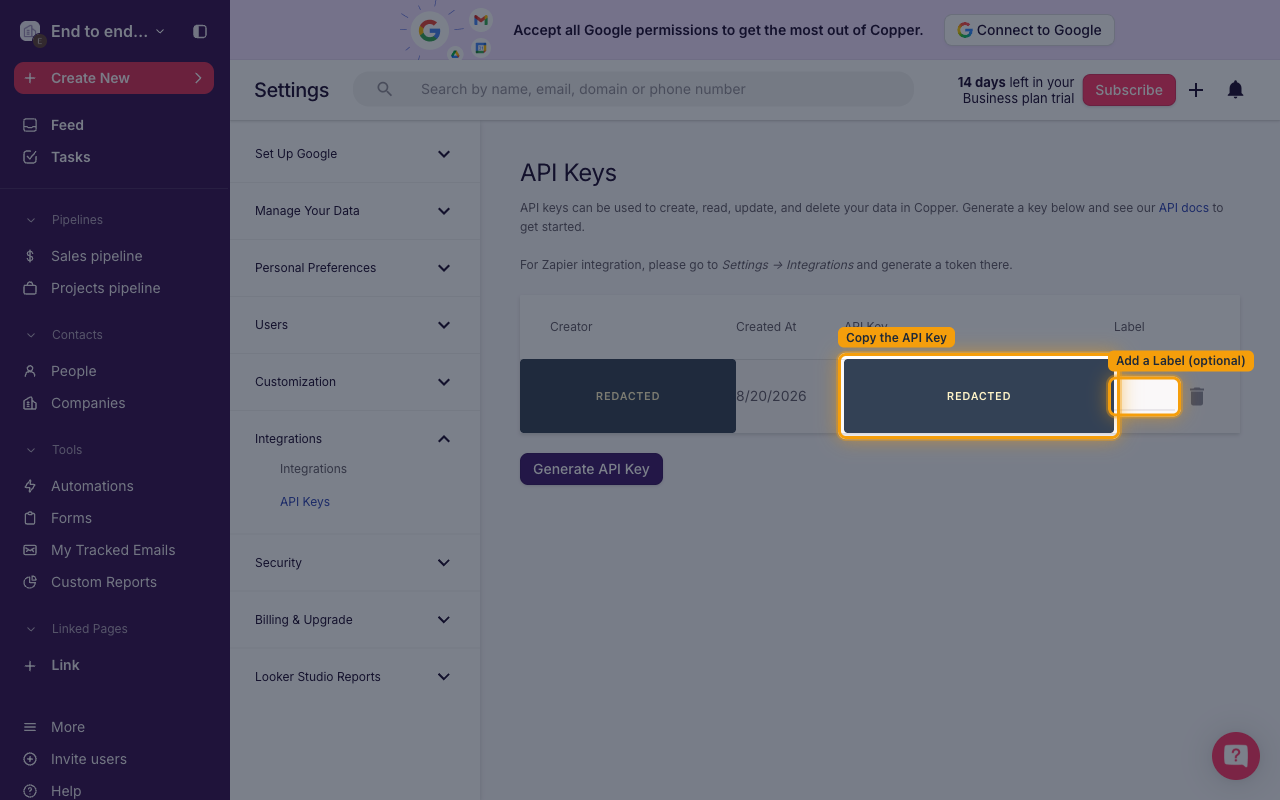
Task: Click the Connect to Google button
Action: 1029,30
